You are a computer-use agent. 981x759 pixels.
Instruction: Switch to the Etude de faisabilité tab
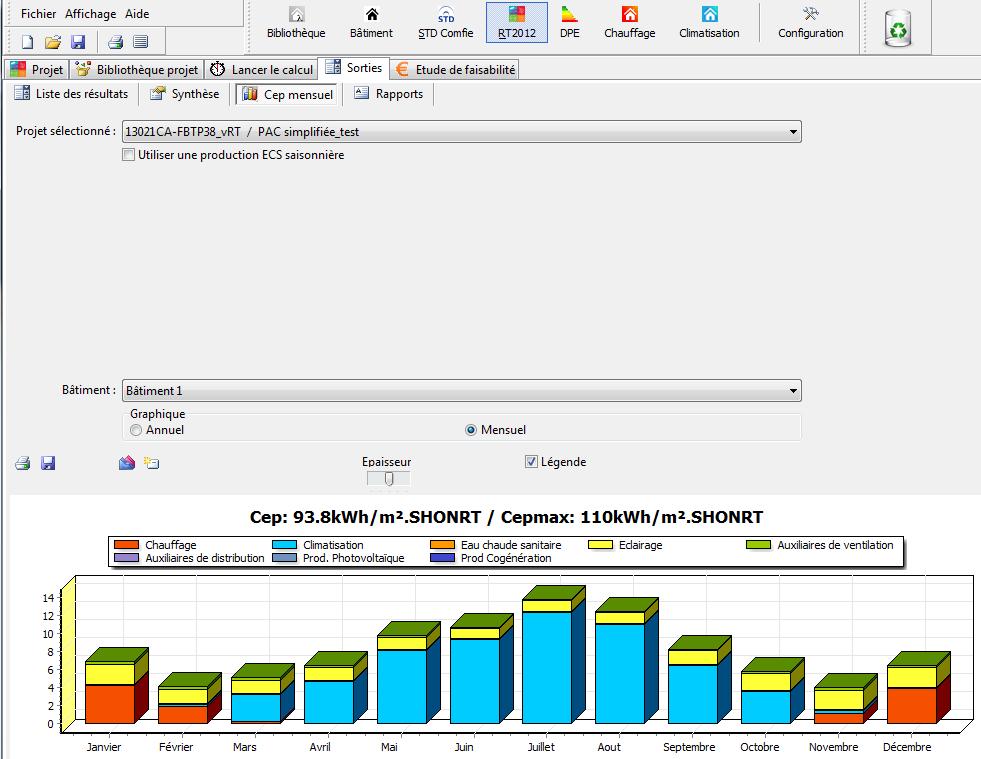(455, 69)
